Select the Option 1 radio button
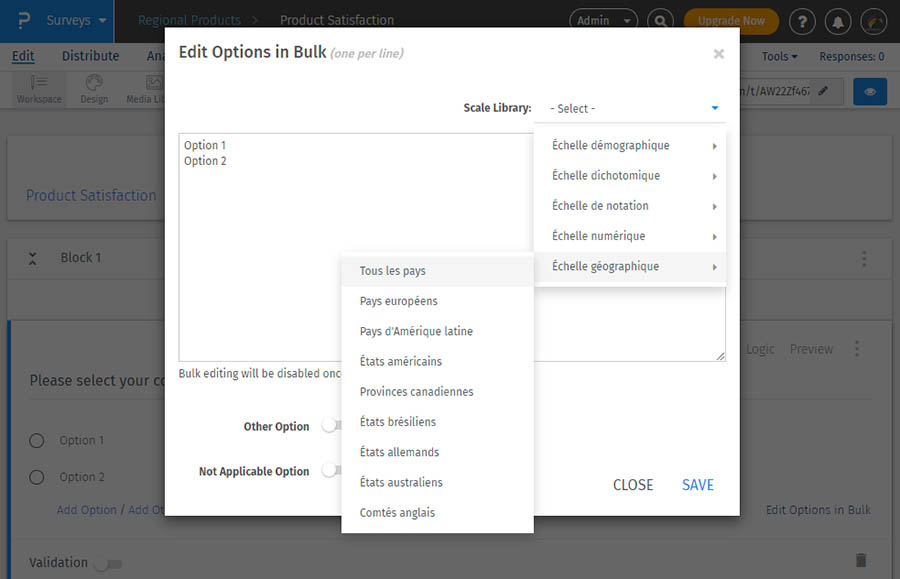This screenshot has height=579, width=900. [36, 440]
